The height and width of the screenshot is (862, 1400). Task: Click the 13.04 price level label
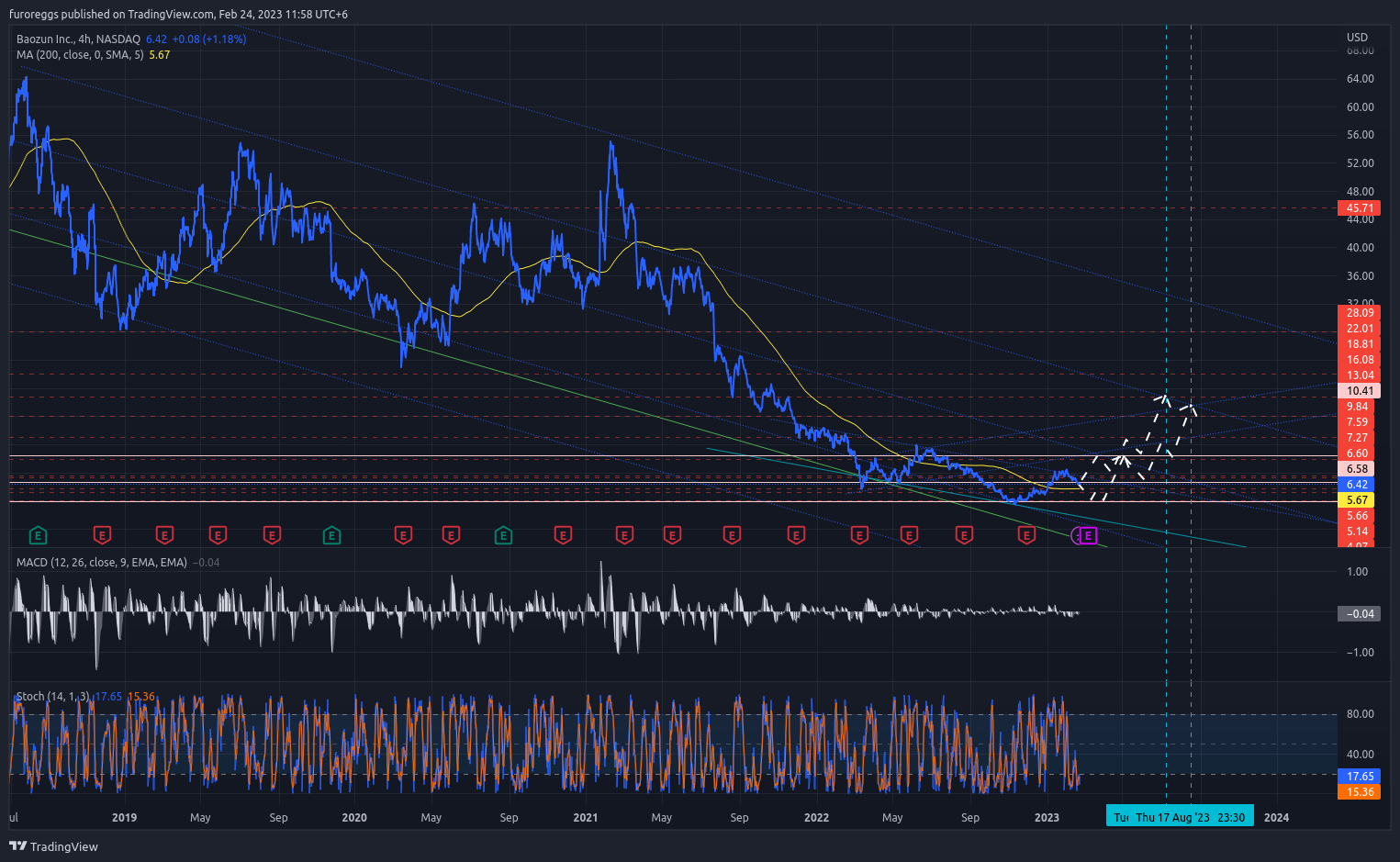tap(1359, 375)
